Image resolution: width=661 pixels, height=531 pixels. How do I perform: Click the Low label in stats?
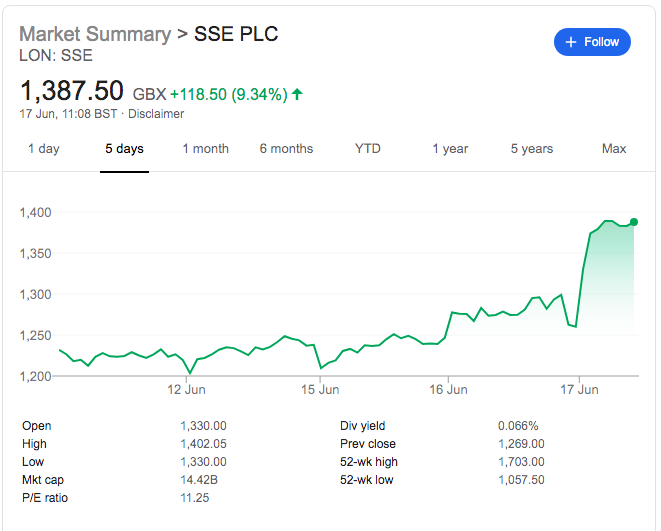click(x=33, y=462)
